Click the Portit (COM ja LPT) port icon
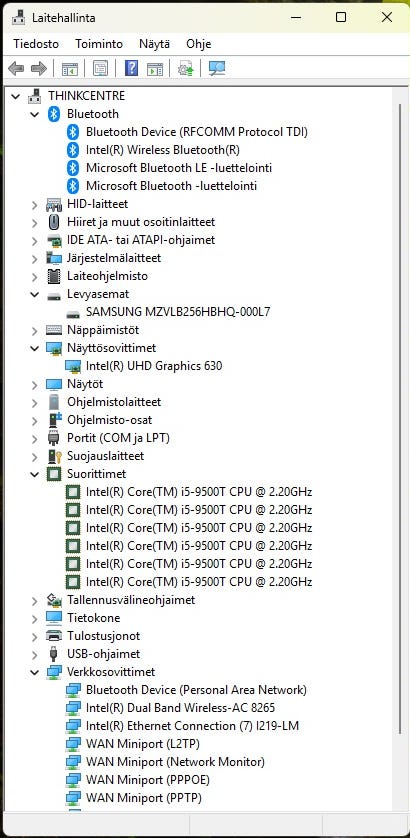 tap(53, 438)
